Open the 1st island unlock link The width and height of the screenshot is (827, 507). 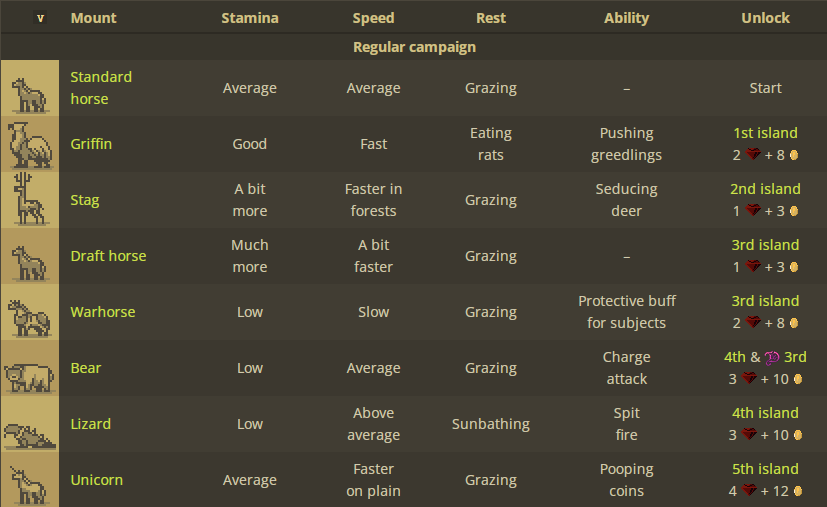765,133
